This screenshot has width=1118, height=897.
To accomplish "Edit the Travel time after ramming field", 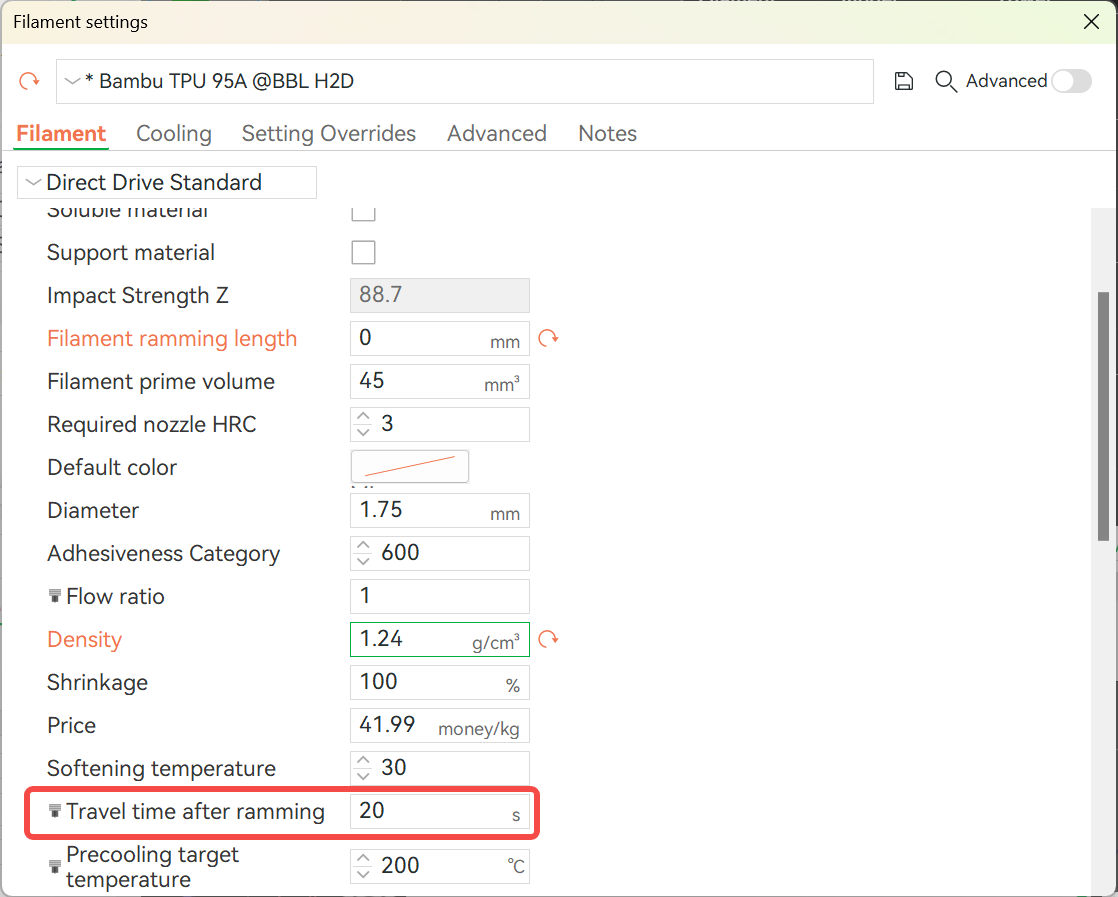I will click(x=440, y=811).
